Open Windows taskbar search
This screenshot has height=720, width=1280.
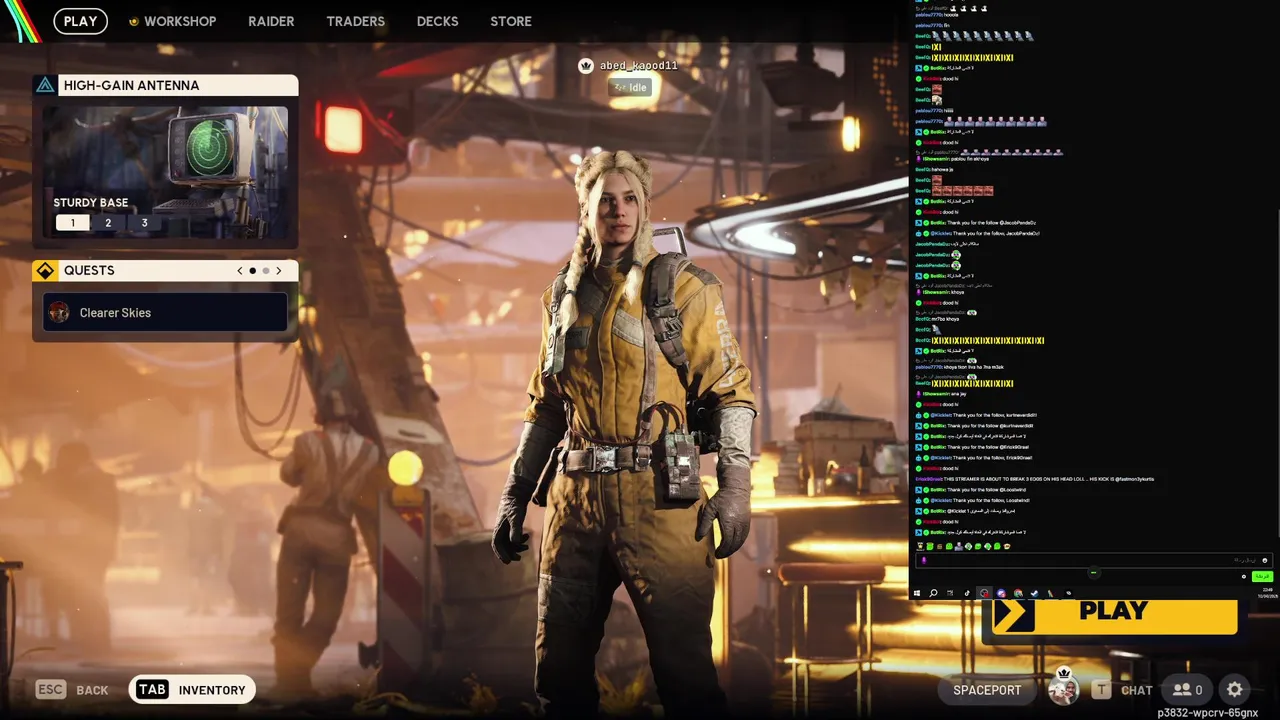[x=933, y=593]
